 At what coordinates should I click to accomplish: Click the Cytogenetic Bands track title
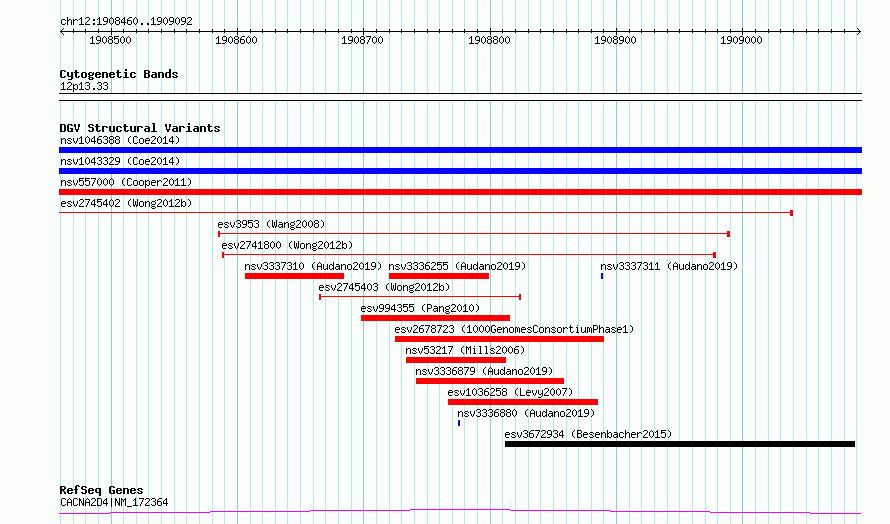(x=119, y=74)
